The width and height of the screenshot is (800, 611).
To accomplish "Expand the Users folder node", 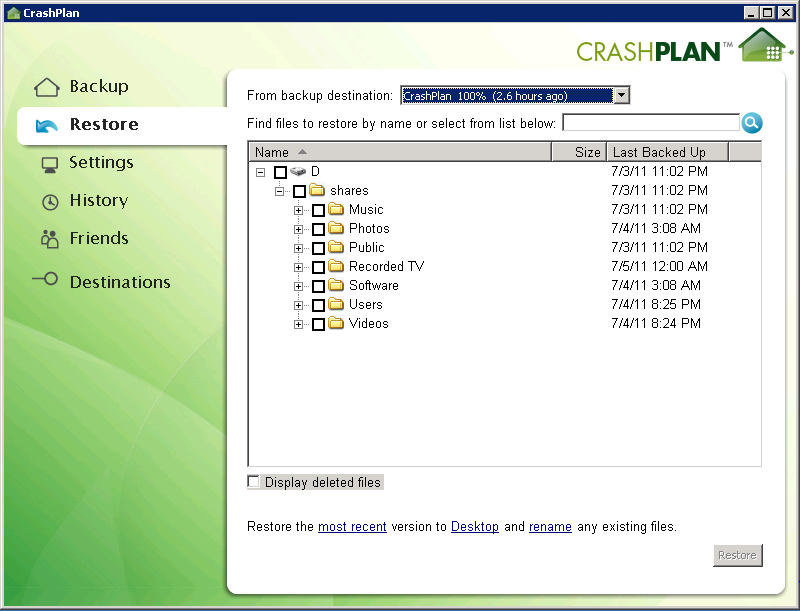I will (298, 306).
